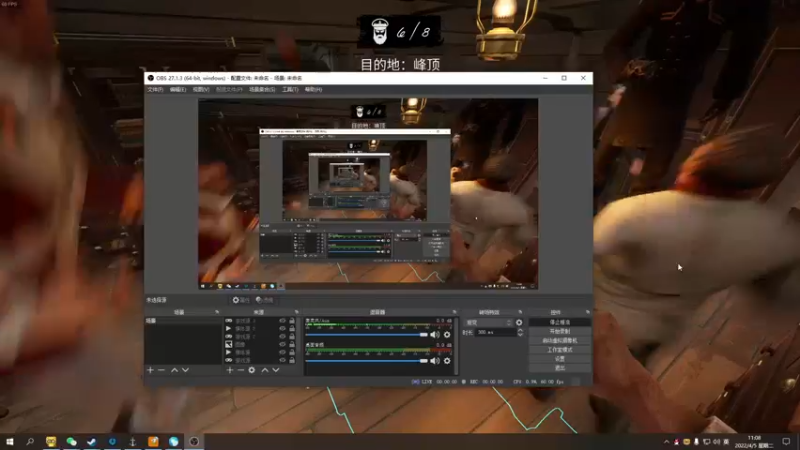Click the audio mixer vertical scrollbar
The width and height of the screenshot is (800, 450).
click(x=456, y=346)
